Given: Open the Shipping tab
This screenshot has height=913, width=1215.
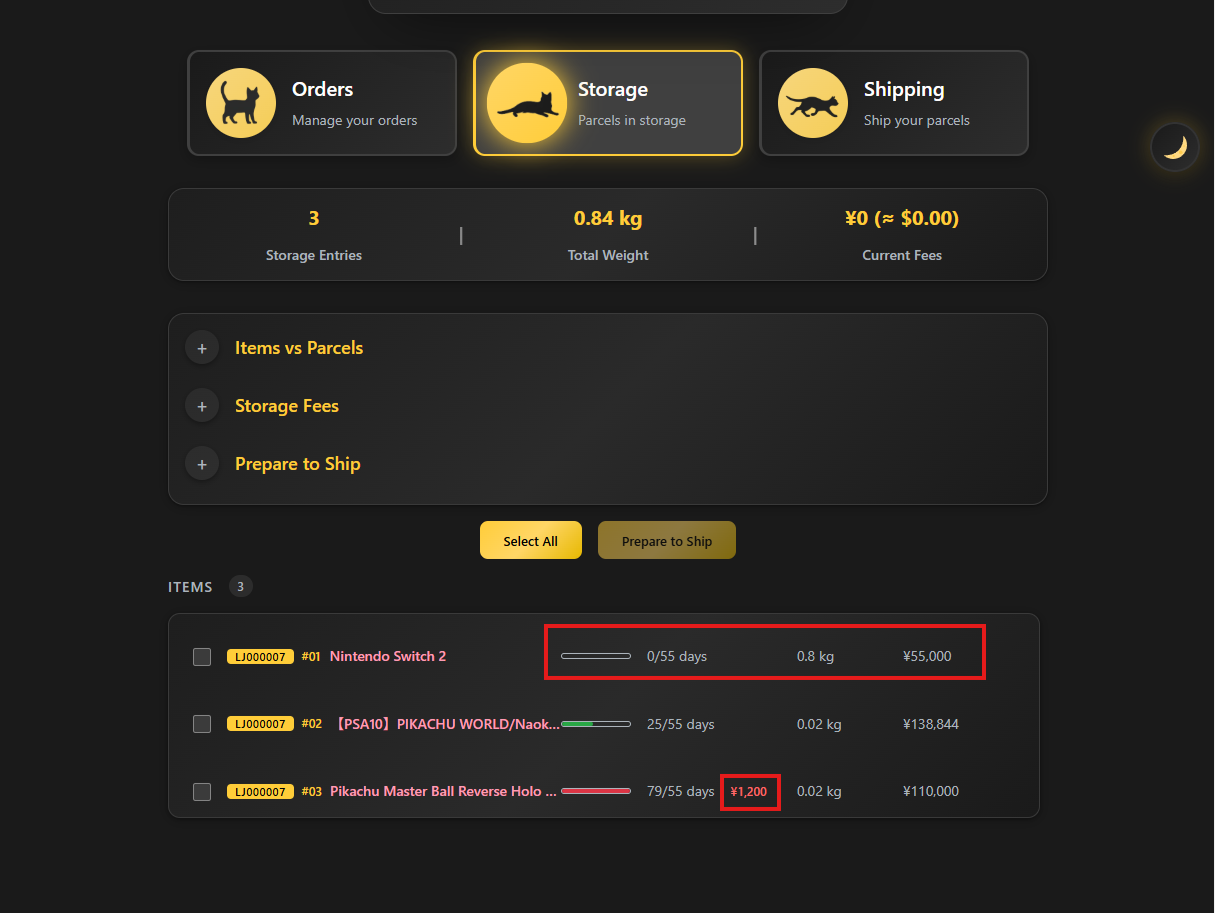Looking at the screenshot, I should [894, 103].
